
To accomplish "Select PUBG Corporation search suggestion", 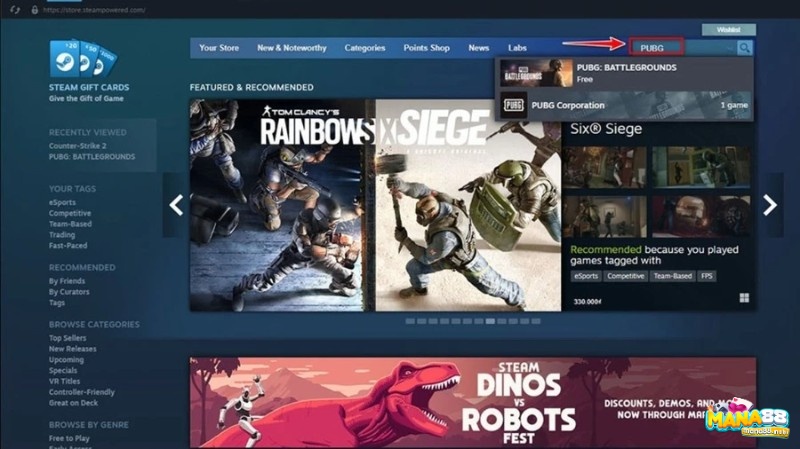I will click(623, 105).
